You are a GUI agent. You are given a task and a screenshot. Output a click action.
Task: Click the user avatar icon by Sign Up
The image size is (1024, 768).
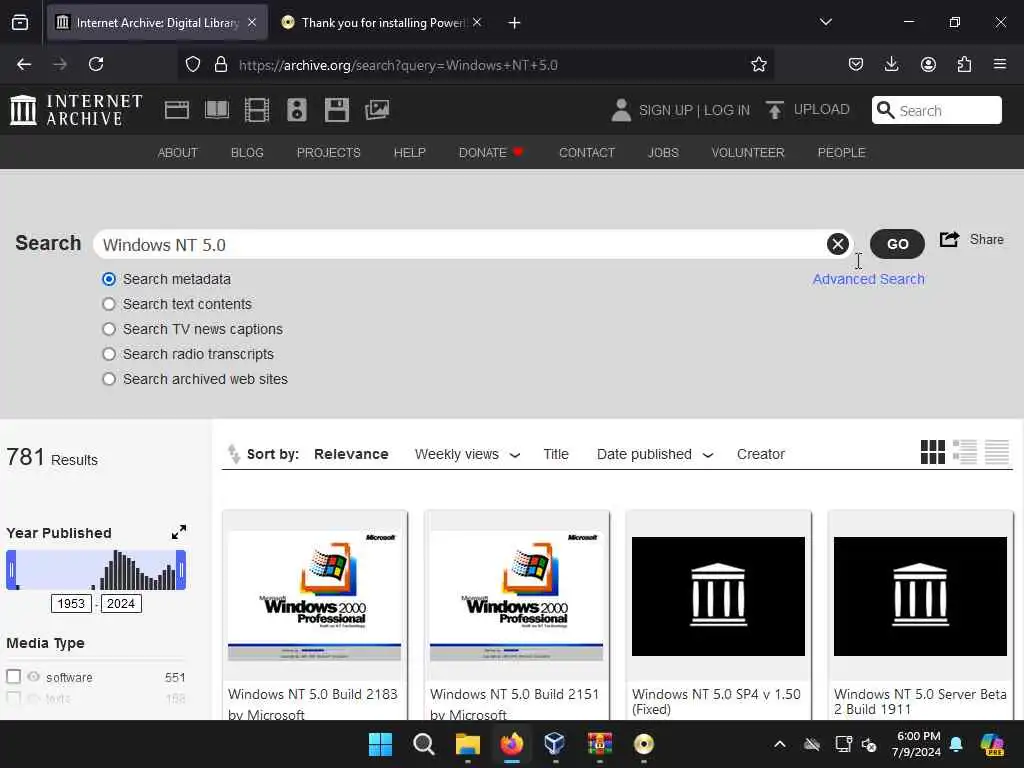pos(621,110)
